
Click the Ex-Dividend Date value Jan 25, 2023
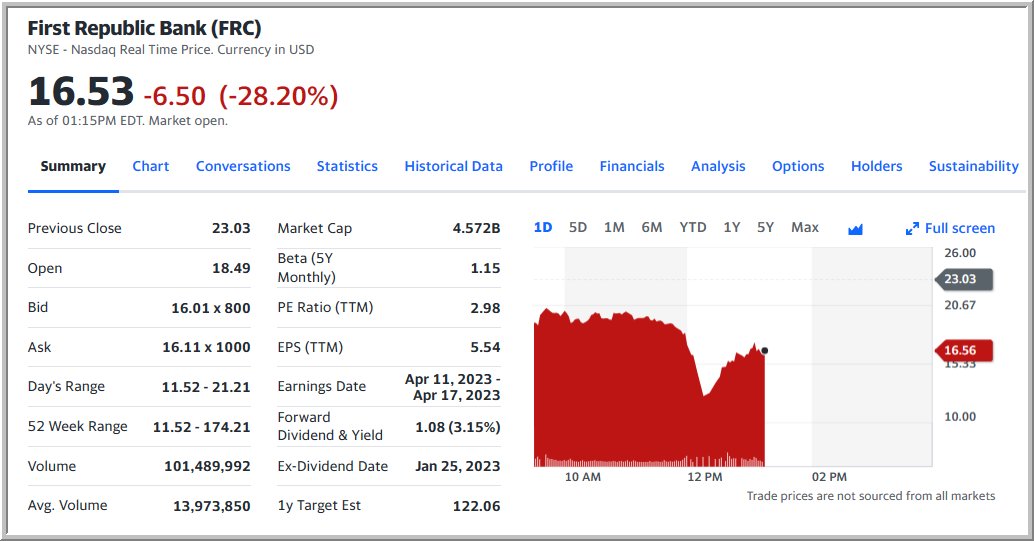[x=458, y=466]
